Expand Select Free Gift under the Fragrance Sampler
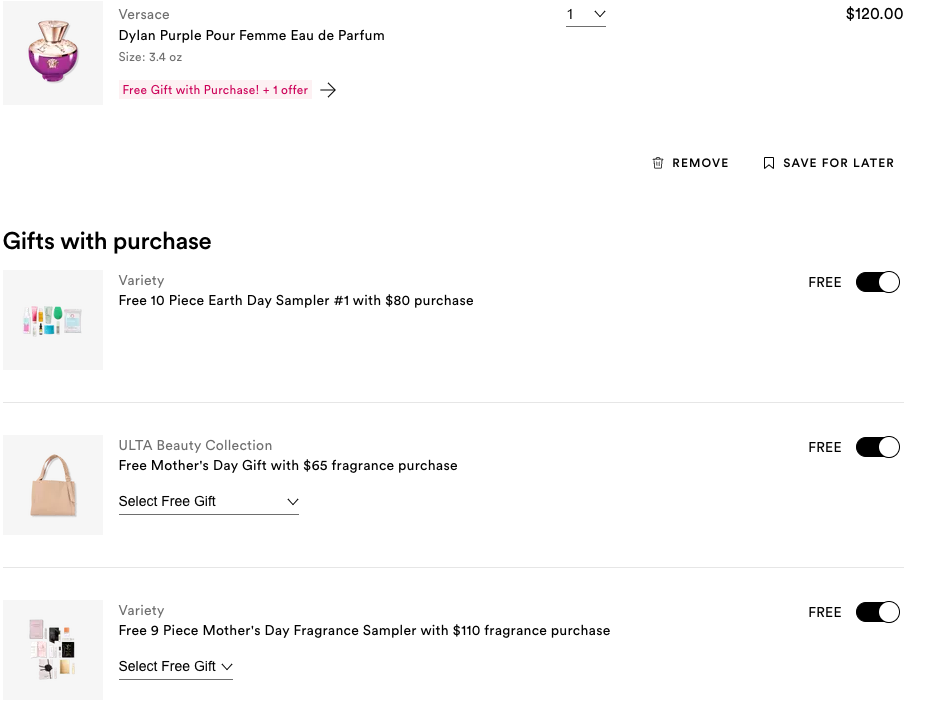The width and height of the screenshot is (936, 703). point(176,666)
